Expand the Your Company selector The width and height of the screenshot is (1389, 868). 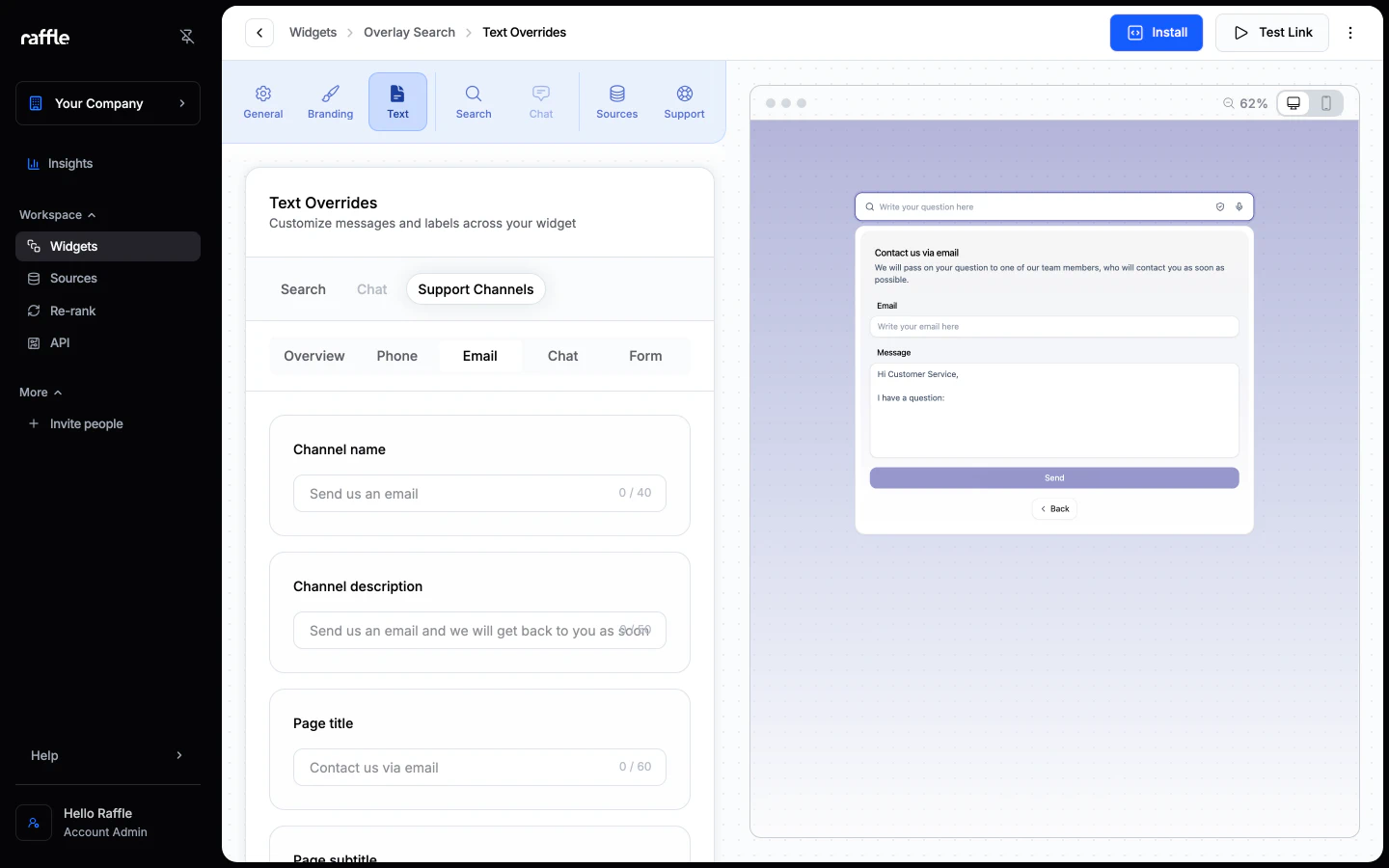pyautogui.click(x=108, y=103)
